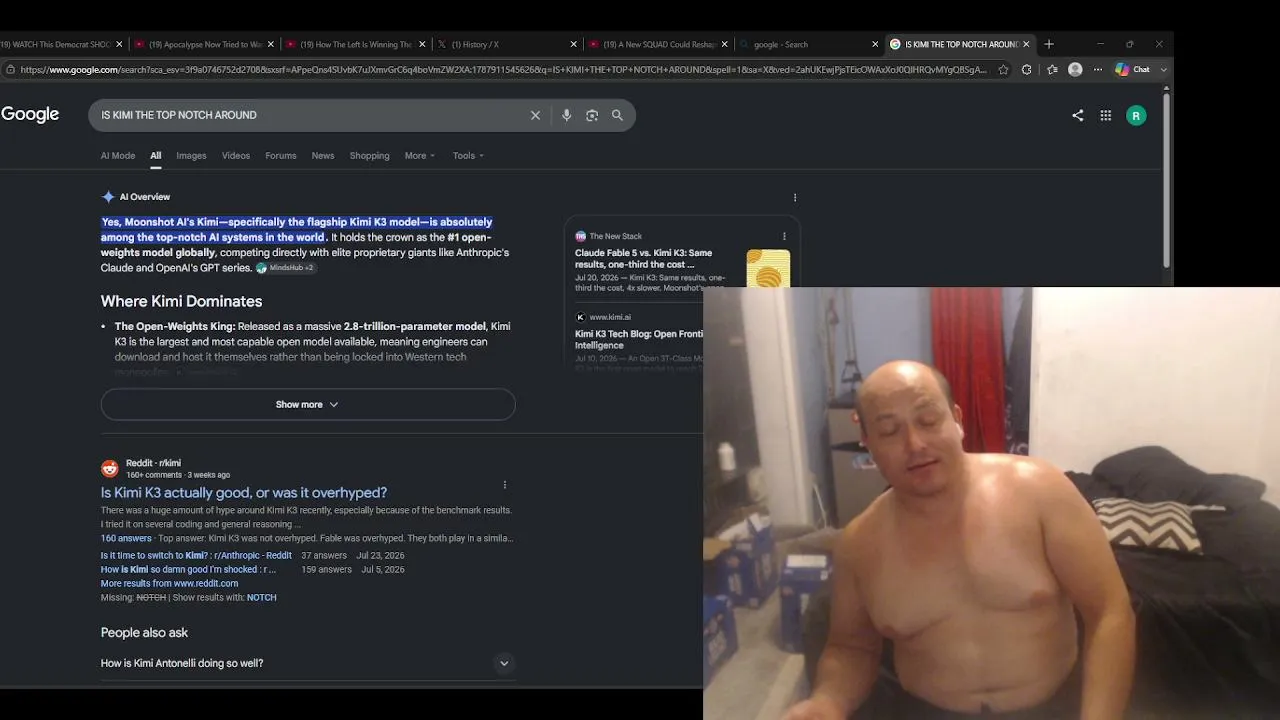
Task: Switch to the AI Mode tab
Action: tap(118, 156)
